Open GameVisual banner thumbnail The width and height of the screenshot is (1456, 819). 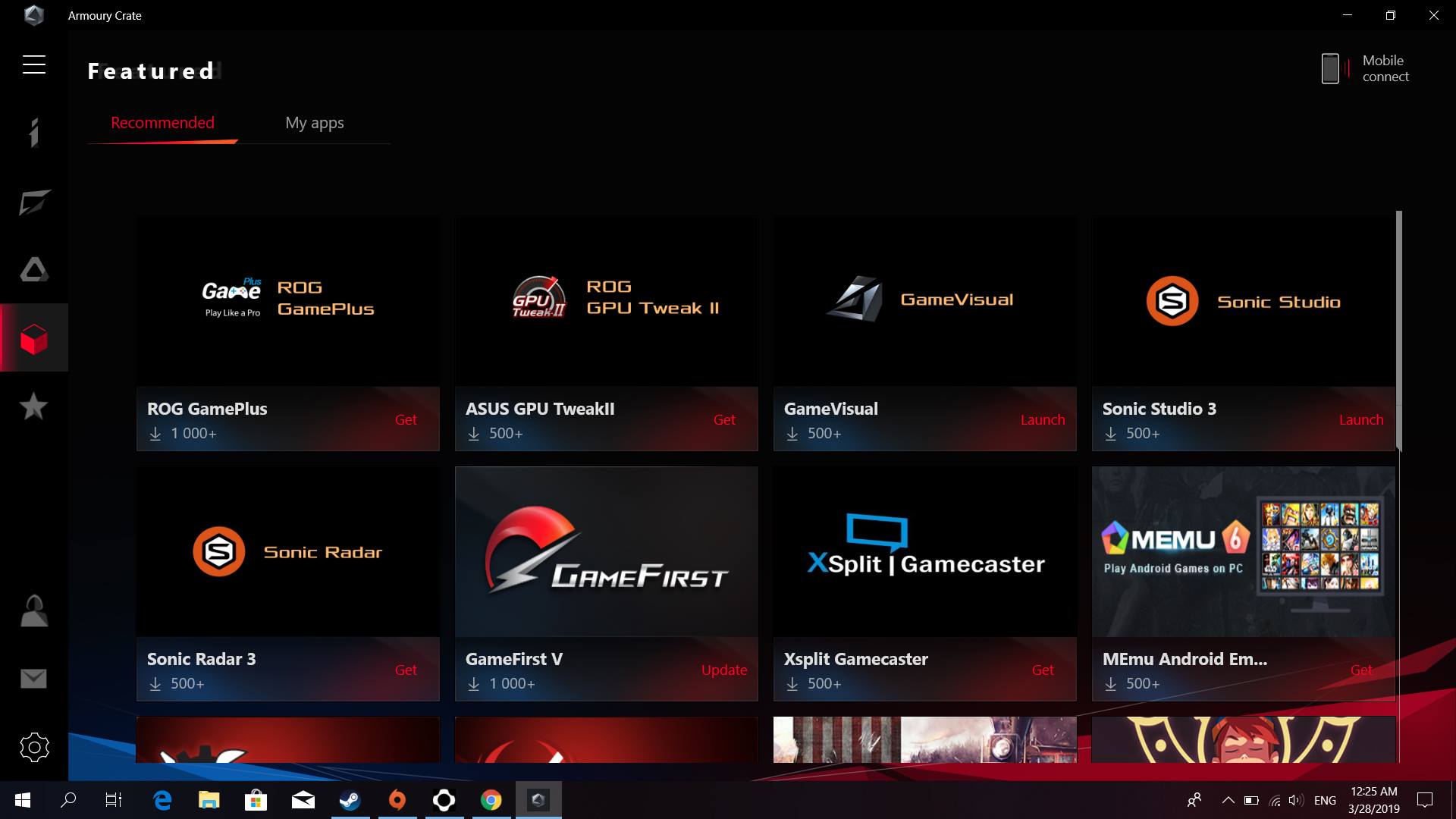[x=925, y=301]
